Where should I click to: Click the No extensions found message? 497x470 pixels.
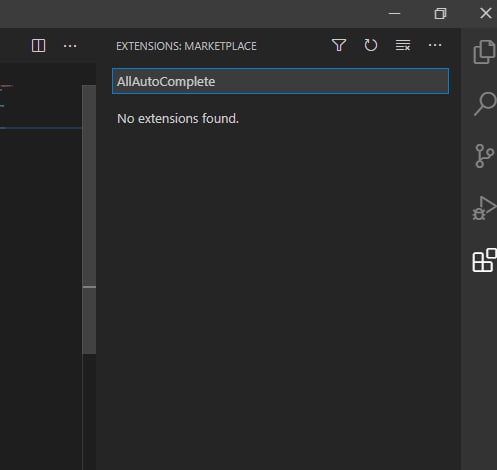(x=178, y=119)
